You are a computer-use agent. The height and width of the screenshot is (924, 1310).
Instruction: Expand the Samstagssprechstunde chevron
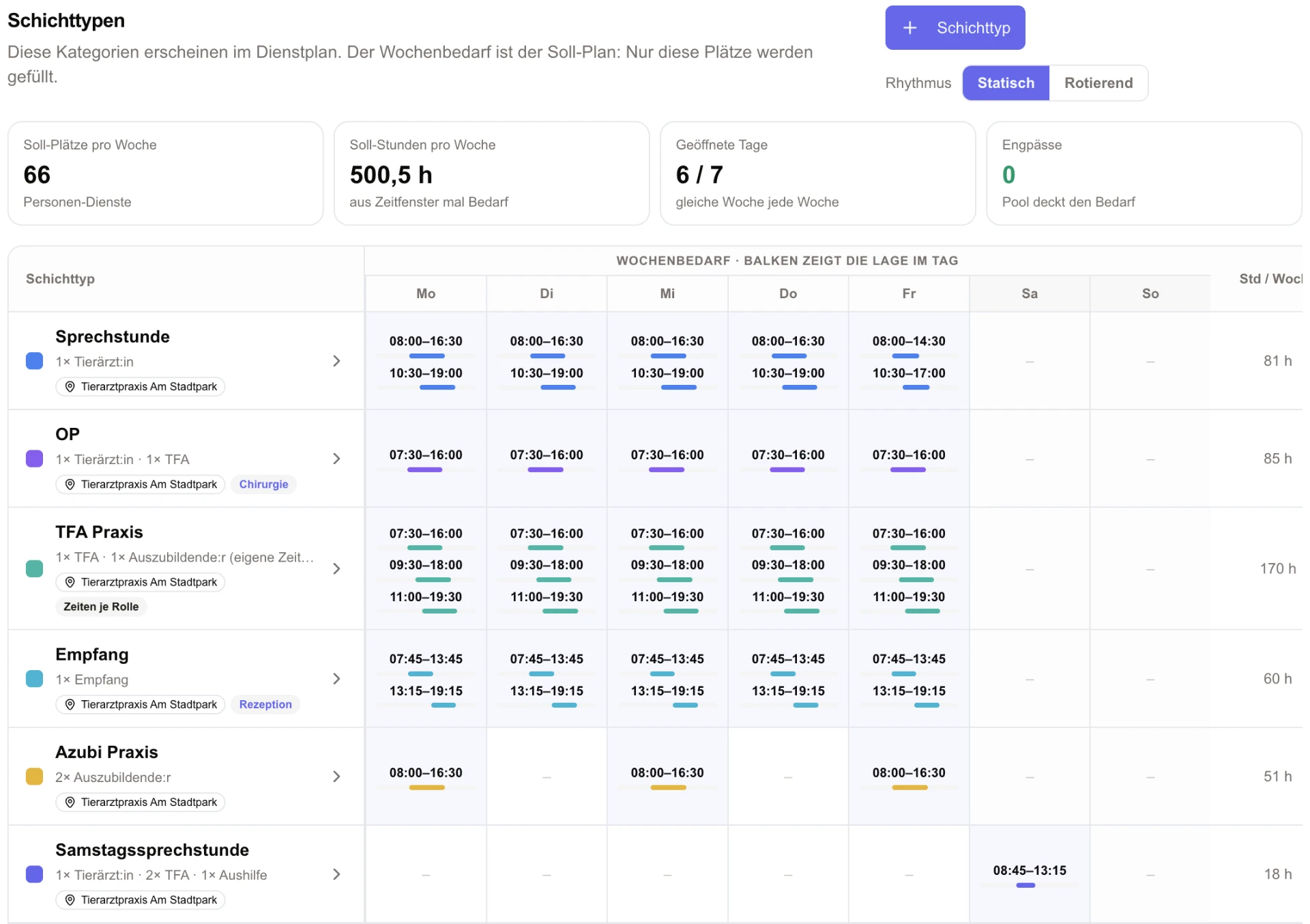[x=336, y=874]
